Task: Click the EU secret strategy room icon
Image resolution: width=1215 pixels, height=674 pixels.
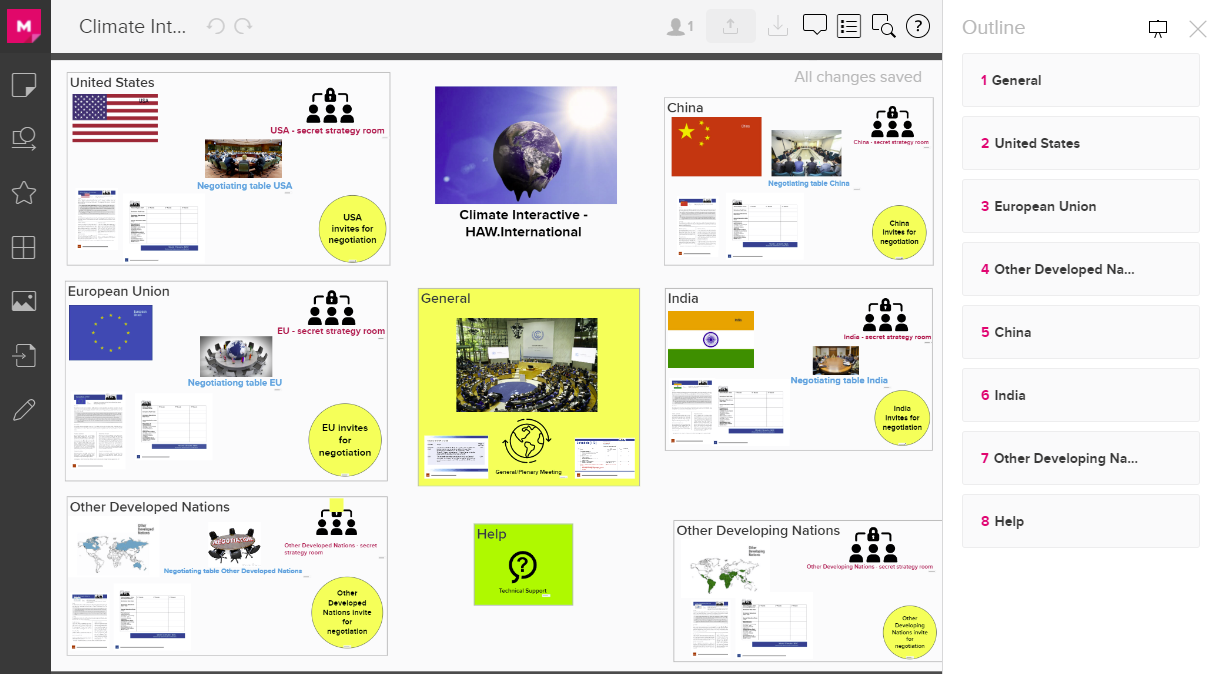Action: pyautogui.click(x=331, y=308)
